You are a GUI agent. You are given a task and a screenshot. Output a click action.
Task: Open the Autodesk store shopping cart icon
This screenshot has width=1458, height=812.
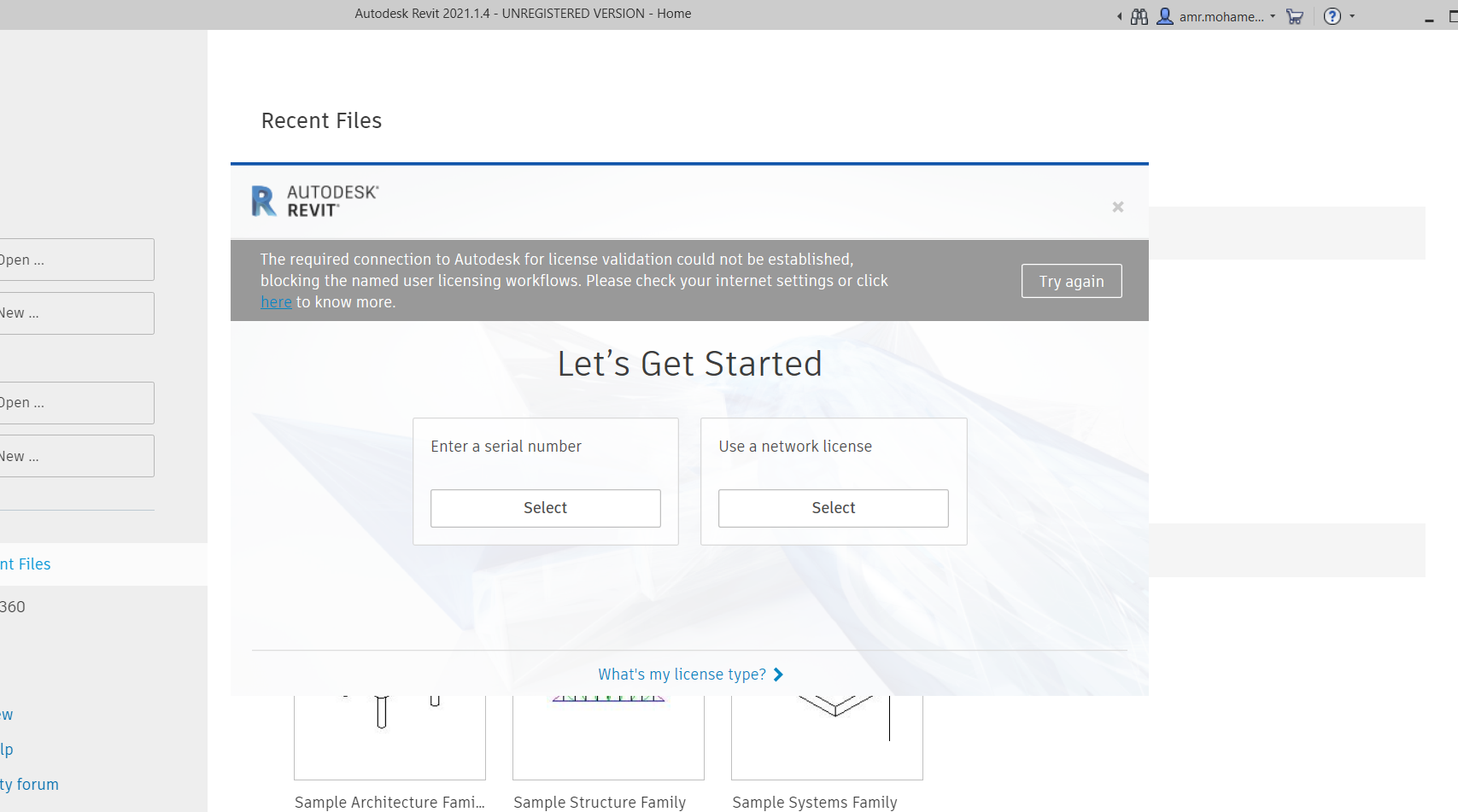(1295, 15)
